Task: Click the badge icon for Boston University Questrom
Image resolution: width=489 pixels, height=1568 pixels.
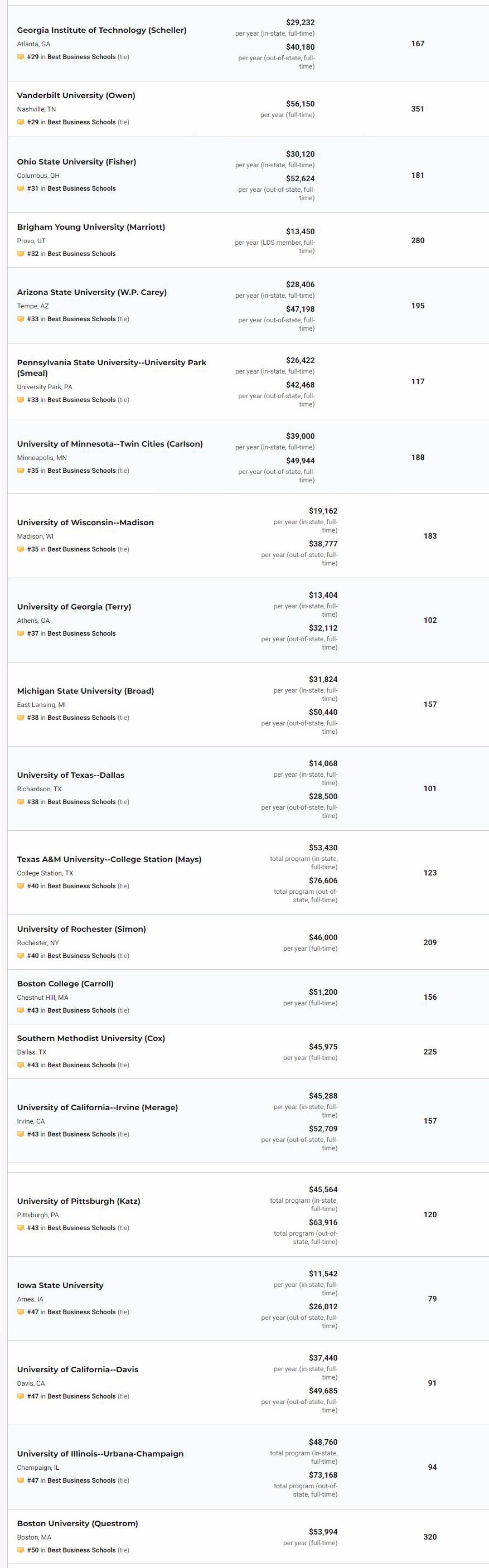Action: [21, 1550]
